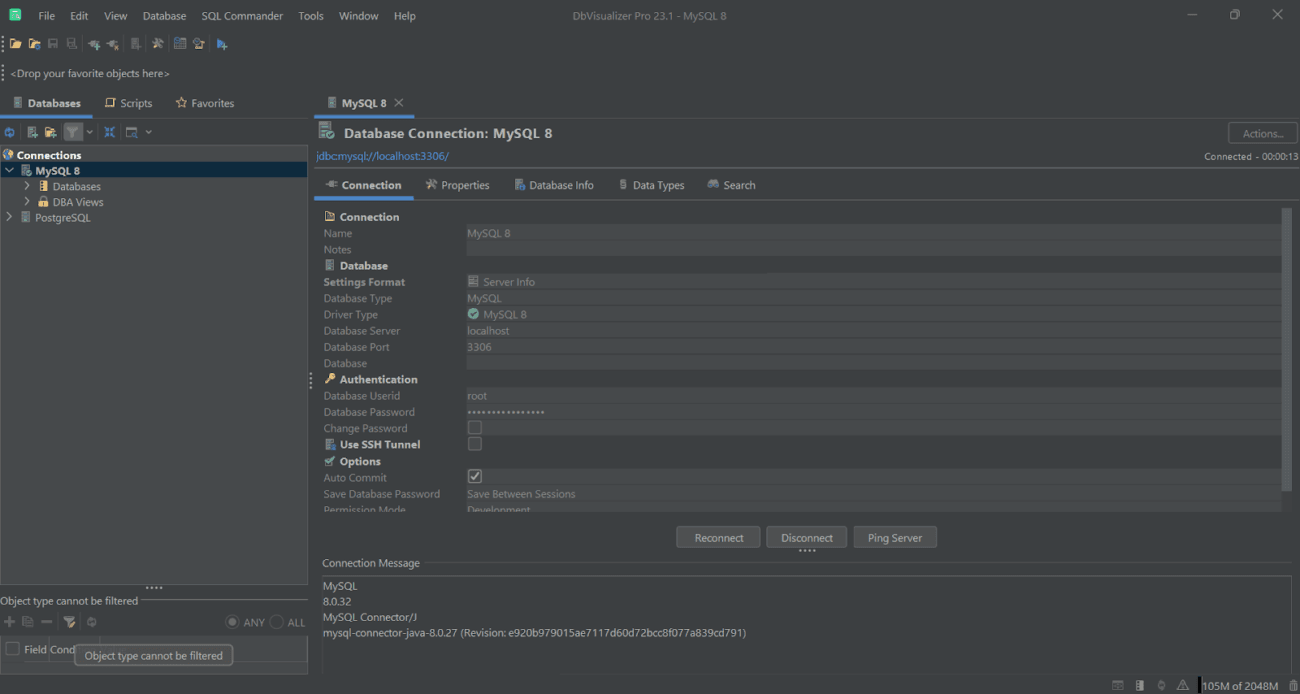
Task: Click the collapse-all icon in the Databases panel
Action: (x=110, y=131)
